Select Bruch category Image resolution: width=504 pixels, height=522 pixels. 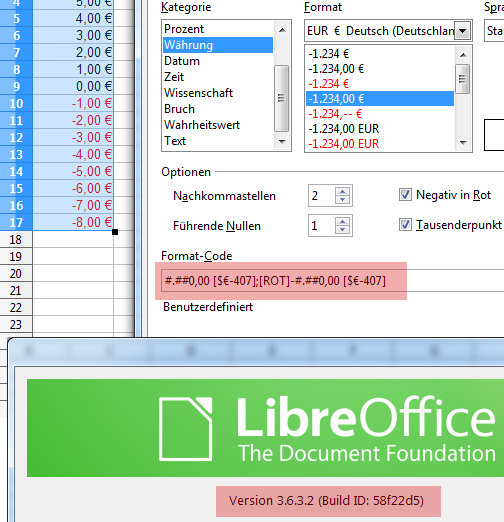(x=218, y=109)
